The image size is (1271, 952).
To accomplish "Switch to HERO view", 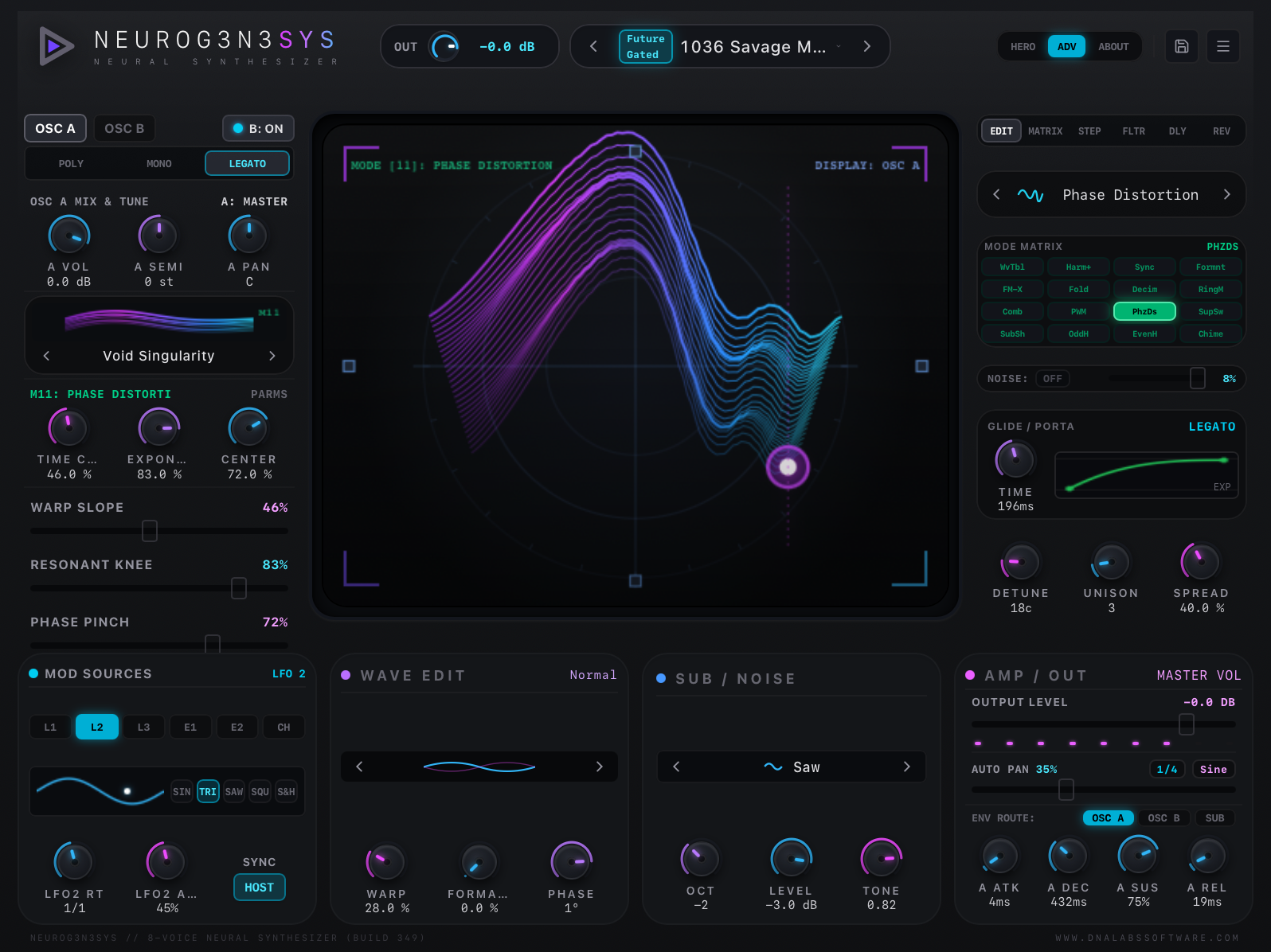I will pos(1023,46).
